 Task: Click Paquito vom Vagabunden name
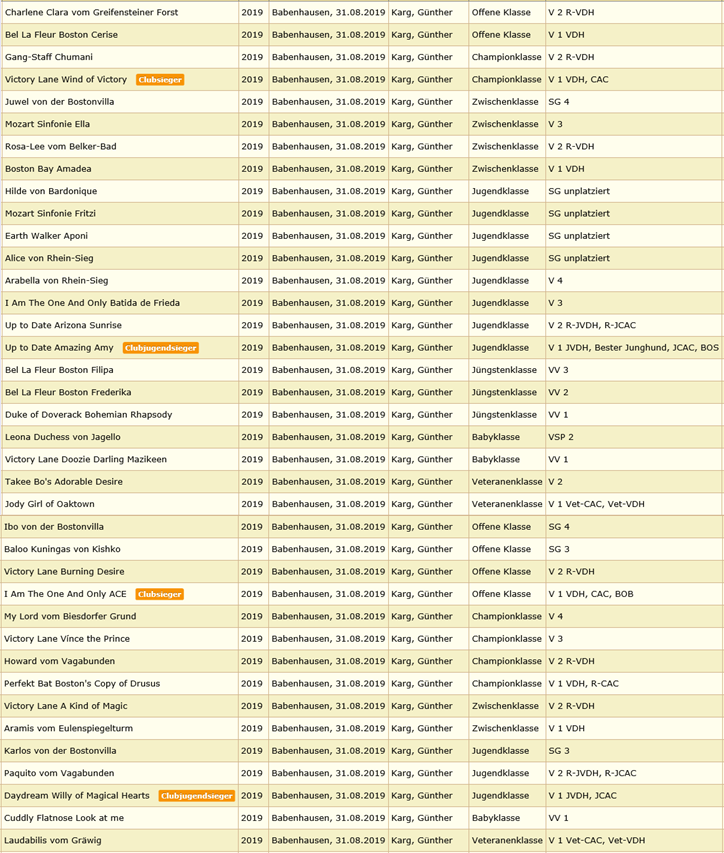click(59, 772)
